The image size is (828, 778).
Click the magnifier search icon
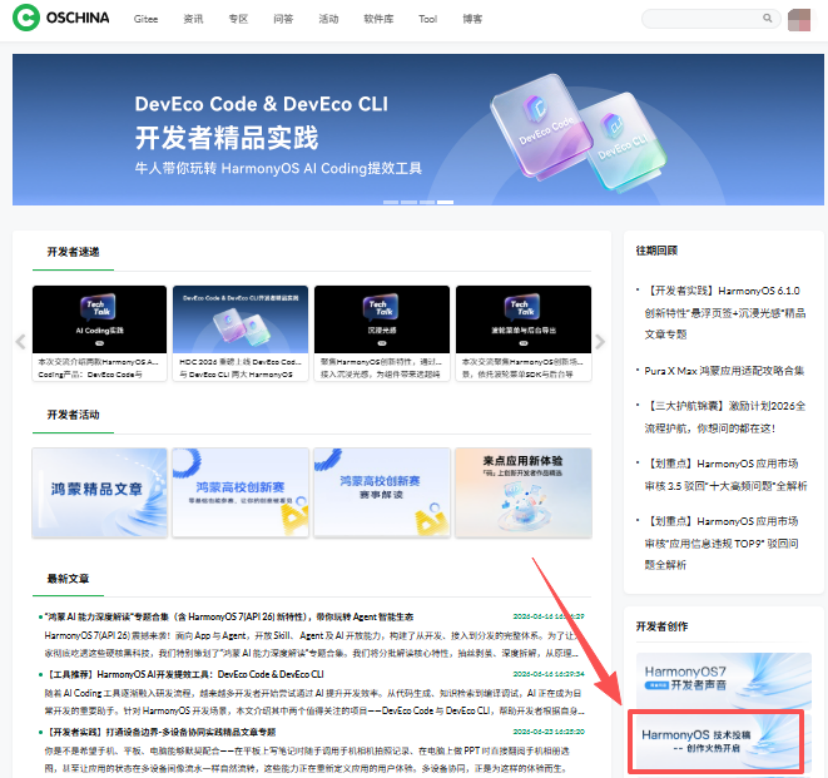point(767,18)
